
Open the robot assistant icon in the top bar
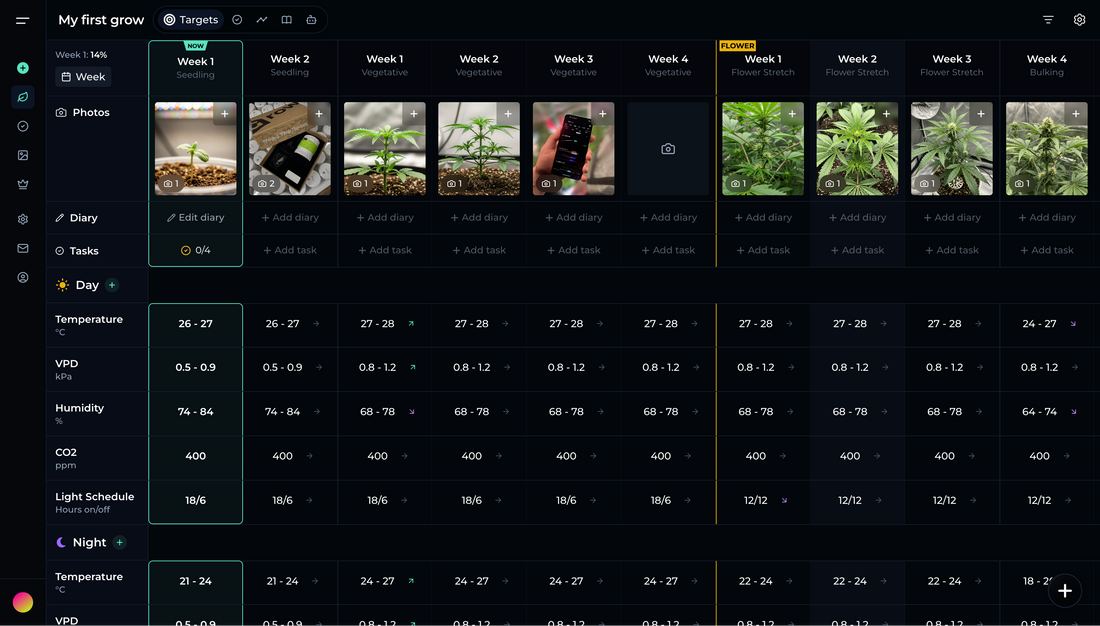[x=311, y=20]
